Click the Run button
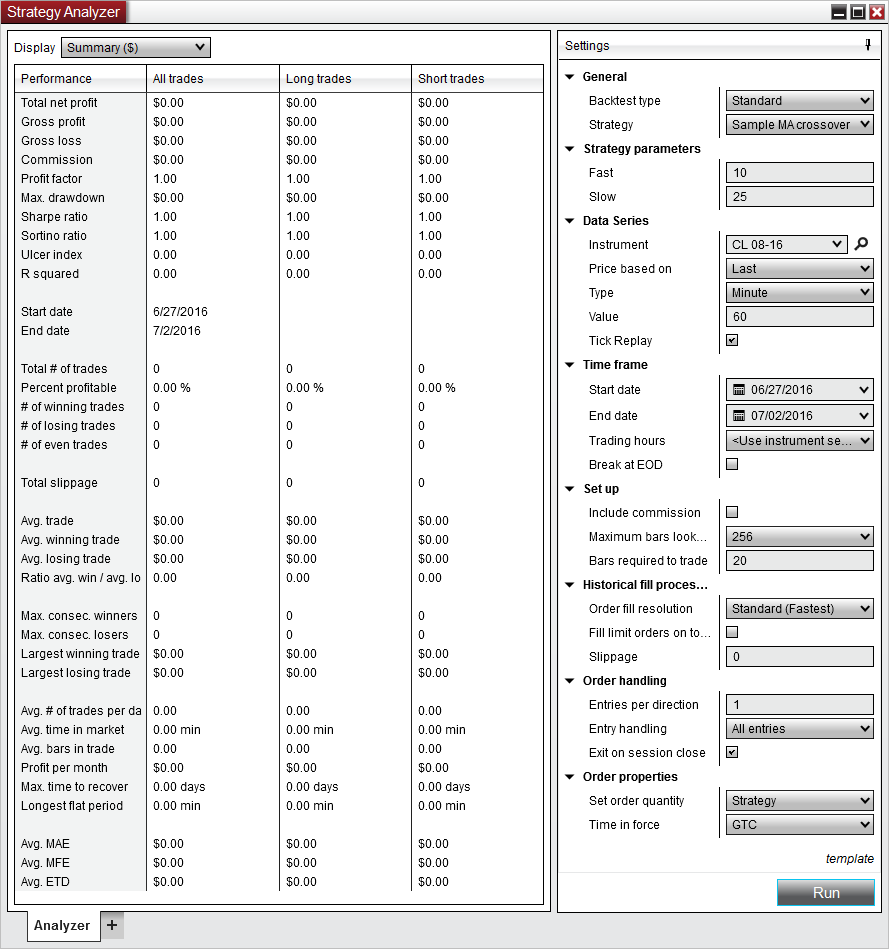 coord(826,893)
